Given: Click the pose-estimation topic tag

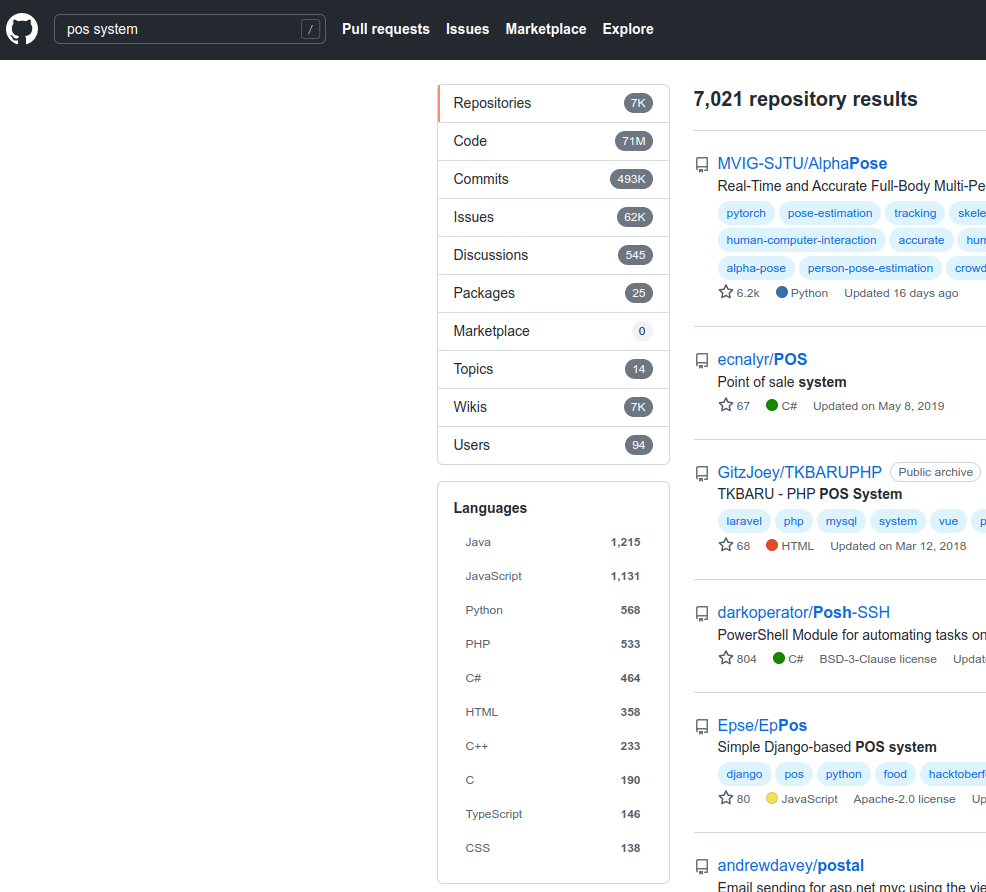Looking at the screenshot, I should pyautogui.click(x=829, y=213).
